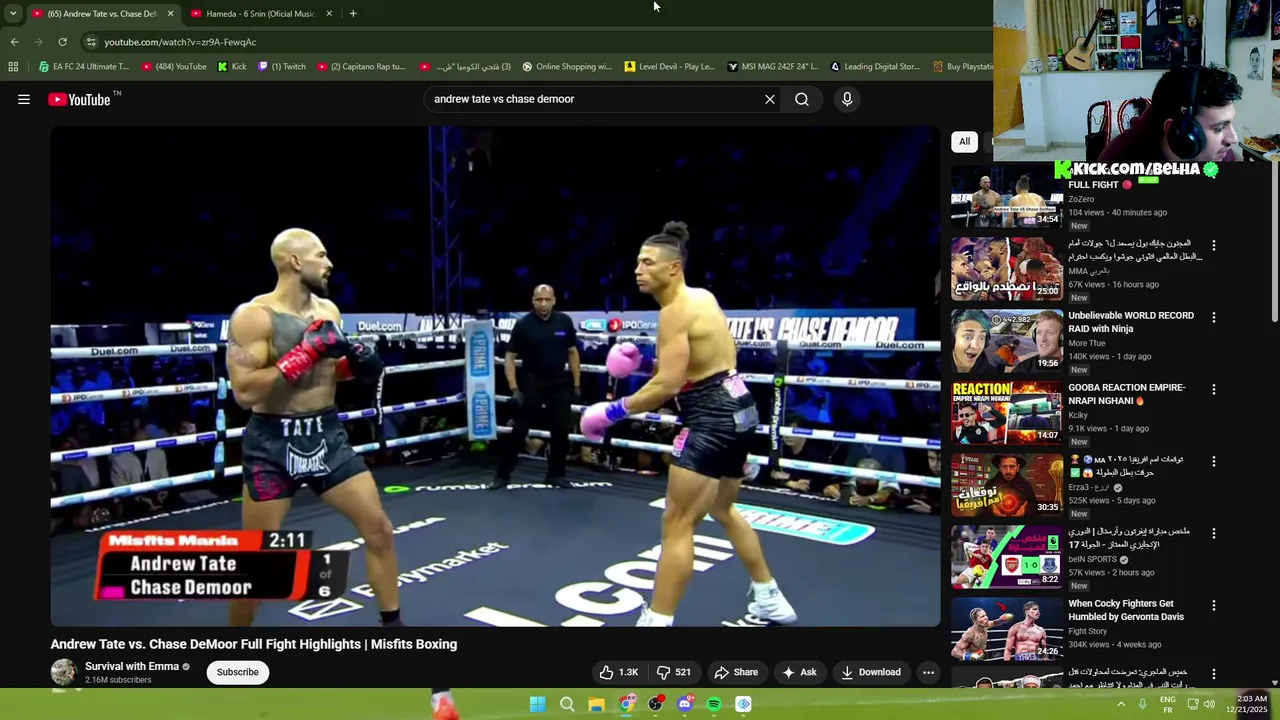The image size is (1280, 720).
Task: Share the Andrew Tate fight video
Action: [736, 672]
